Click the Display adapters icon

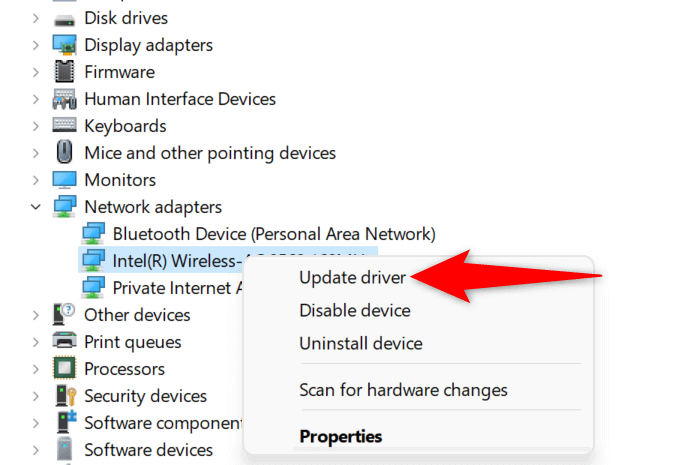[64, 45]
